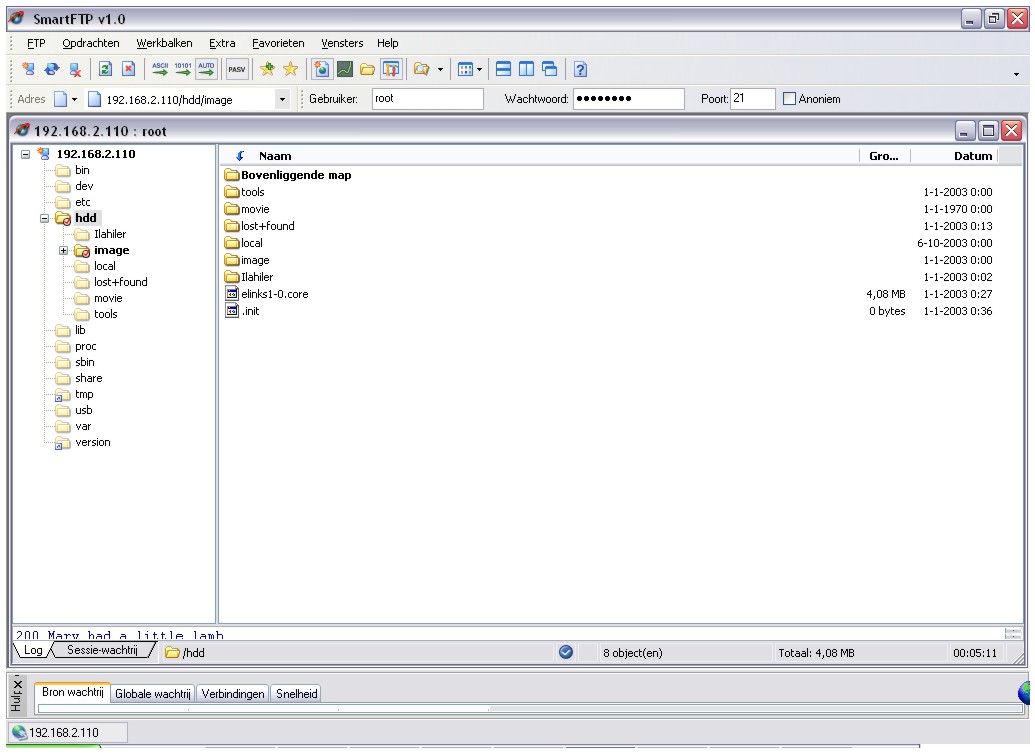
Task: Click the blue checkmark status icon
Action: click(566, 653)
